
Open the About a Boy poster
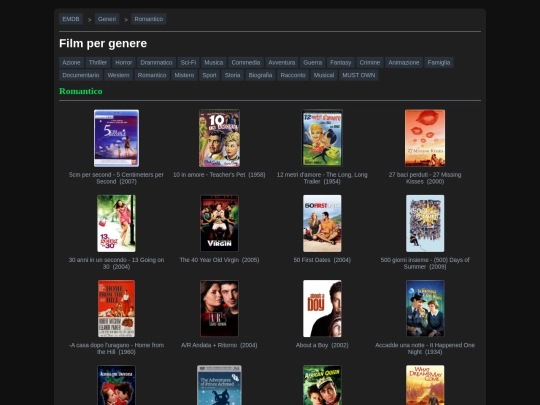pyautogui.click(x=322, y=309)
